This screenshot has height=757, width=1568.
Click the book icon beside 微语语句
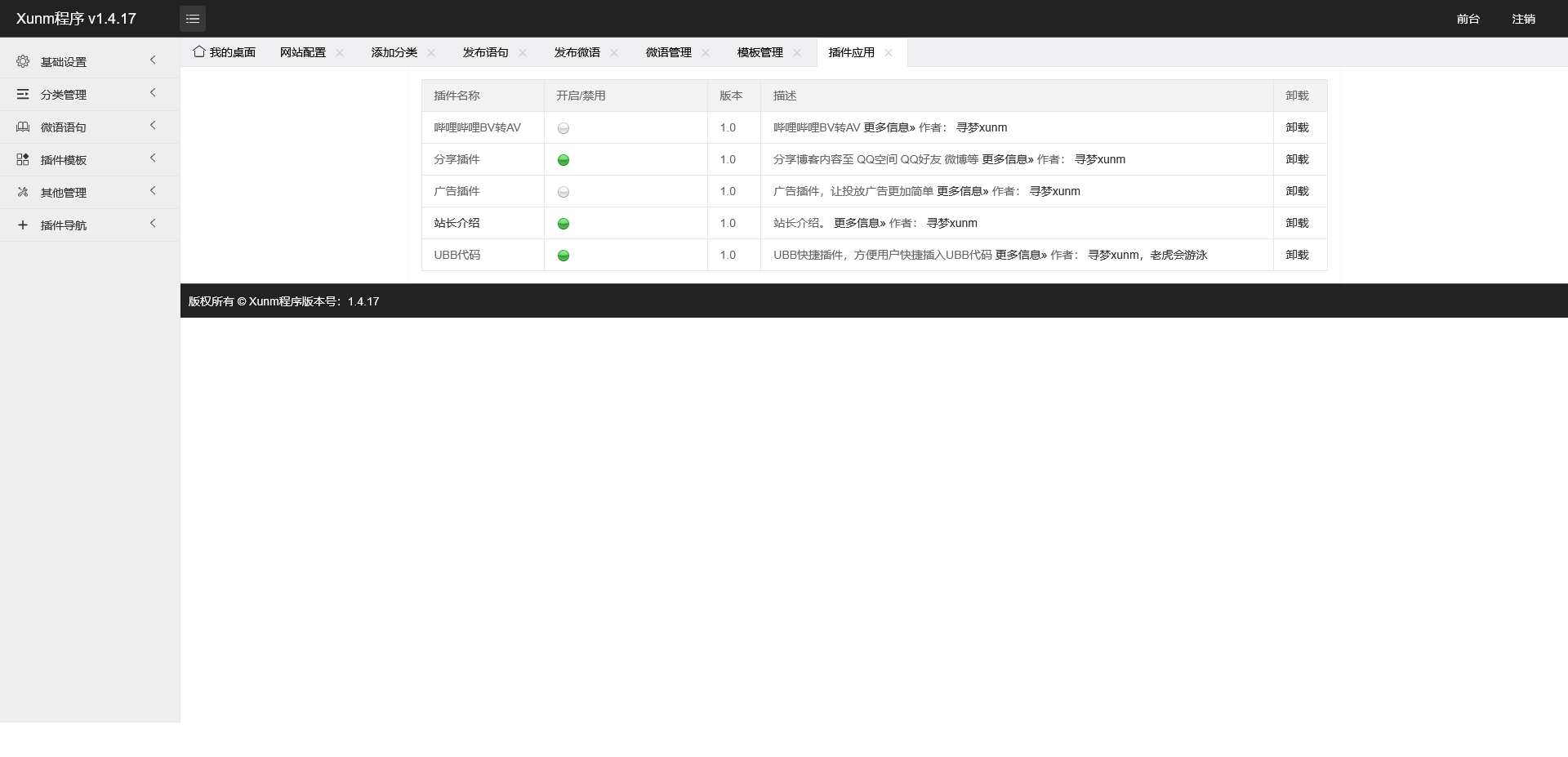tap(23, 127)
